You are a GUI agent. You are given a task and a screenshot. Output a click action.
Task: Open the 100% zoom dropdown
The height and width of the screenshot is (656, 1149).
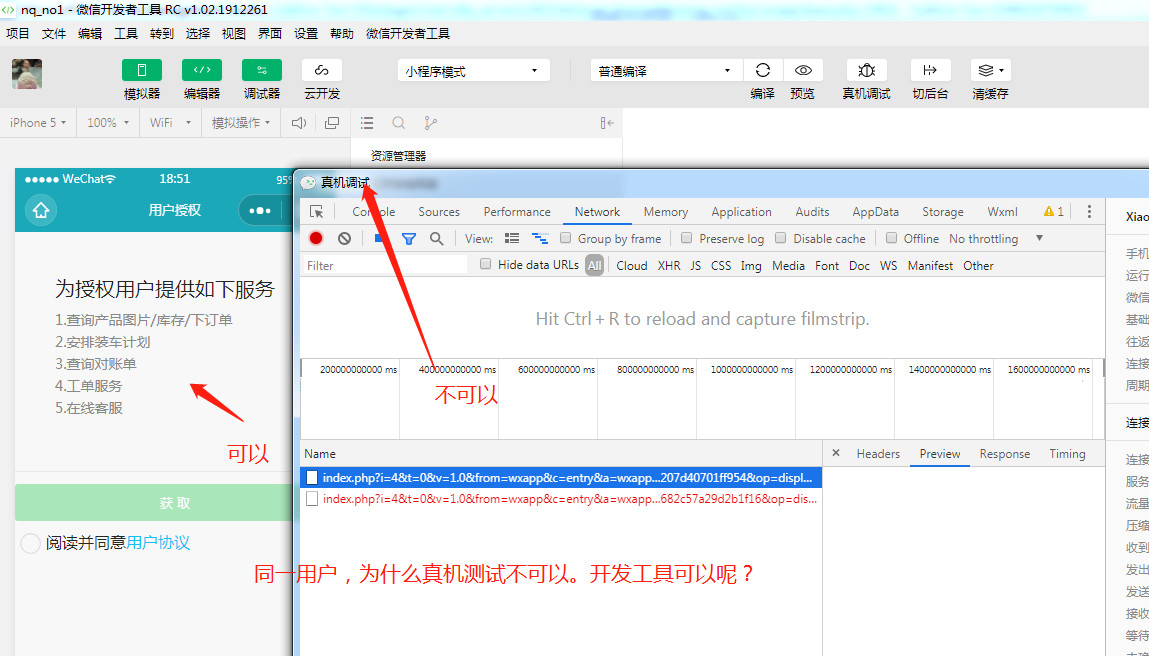[108, 123]
